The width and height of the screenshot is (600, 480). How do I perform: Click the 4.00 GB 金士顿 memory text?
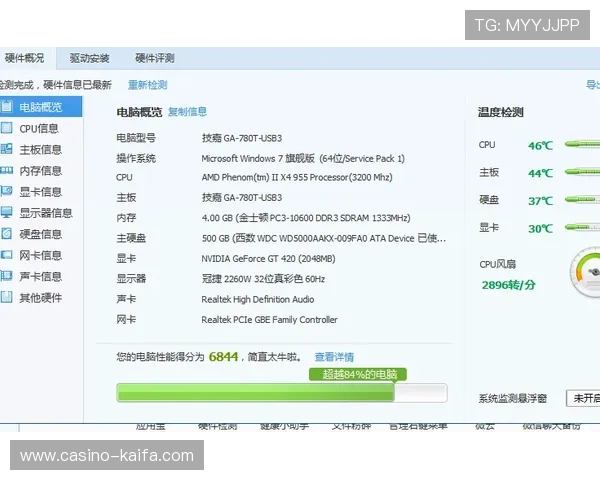[x=306, y=218]
